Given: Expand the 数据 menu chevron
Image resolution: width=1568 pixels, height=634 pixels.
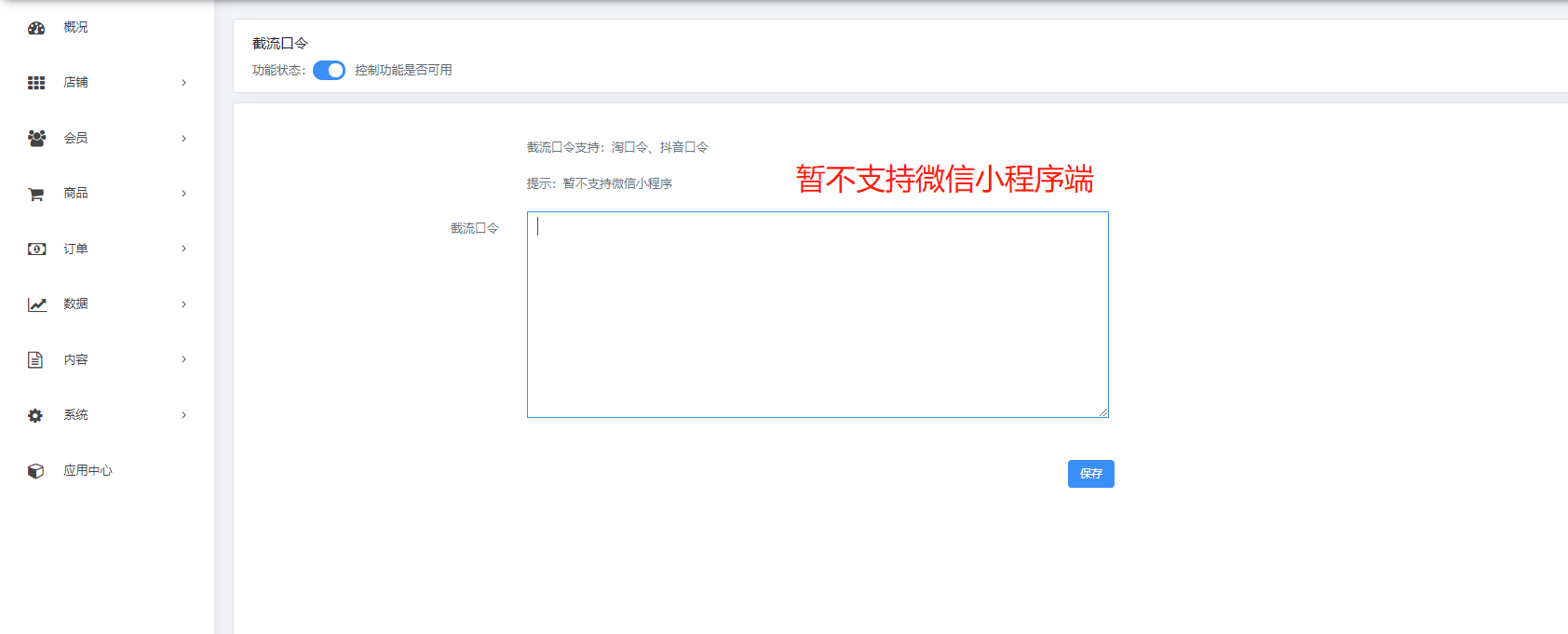Looking at the screenshot, I should [x=183, y=304].
